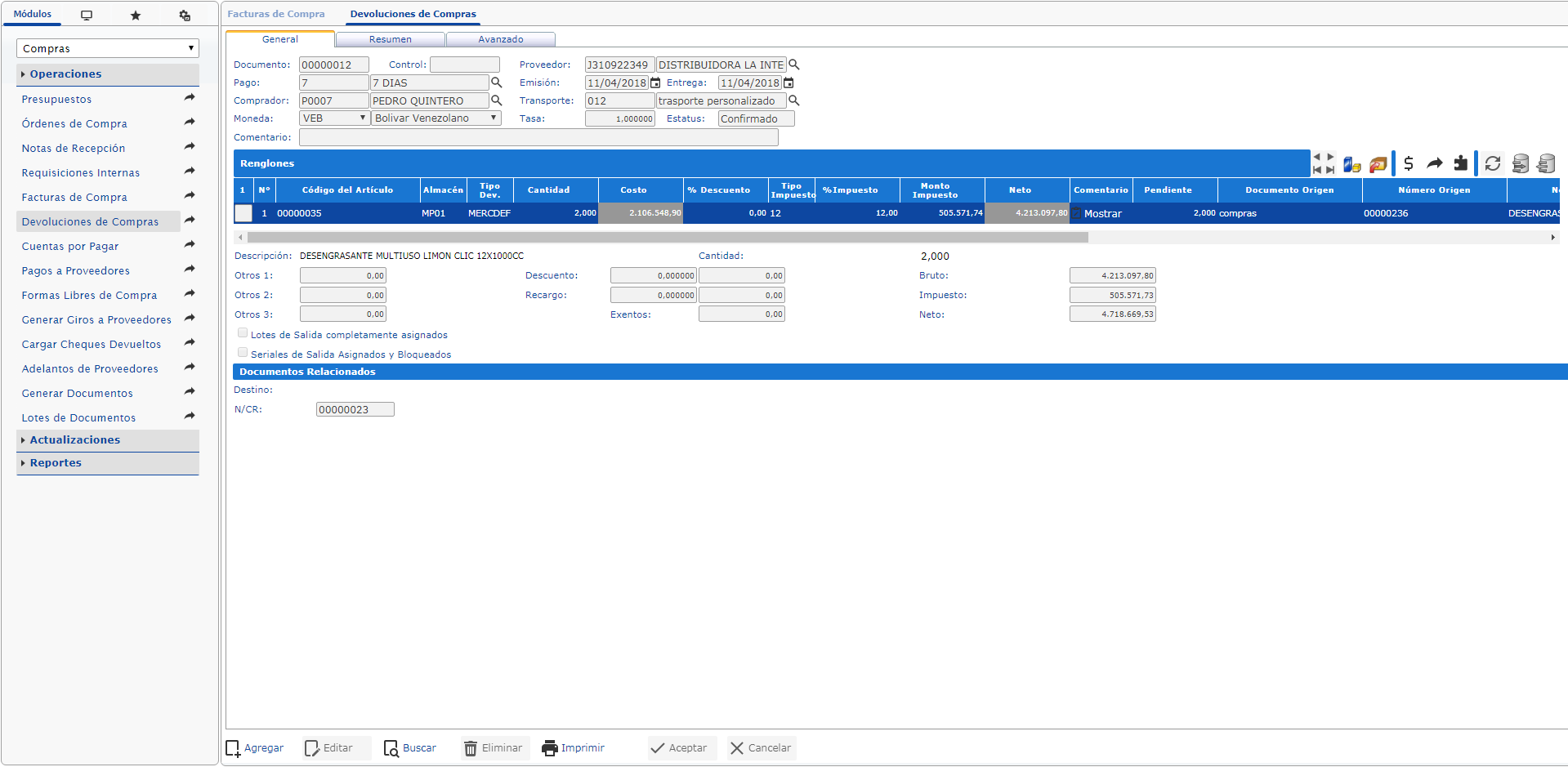Click the Eliminar button
Screen dimensions: 1568x767
pyautogui.click(x=494, y=748)
